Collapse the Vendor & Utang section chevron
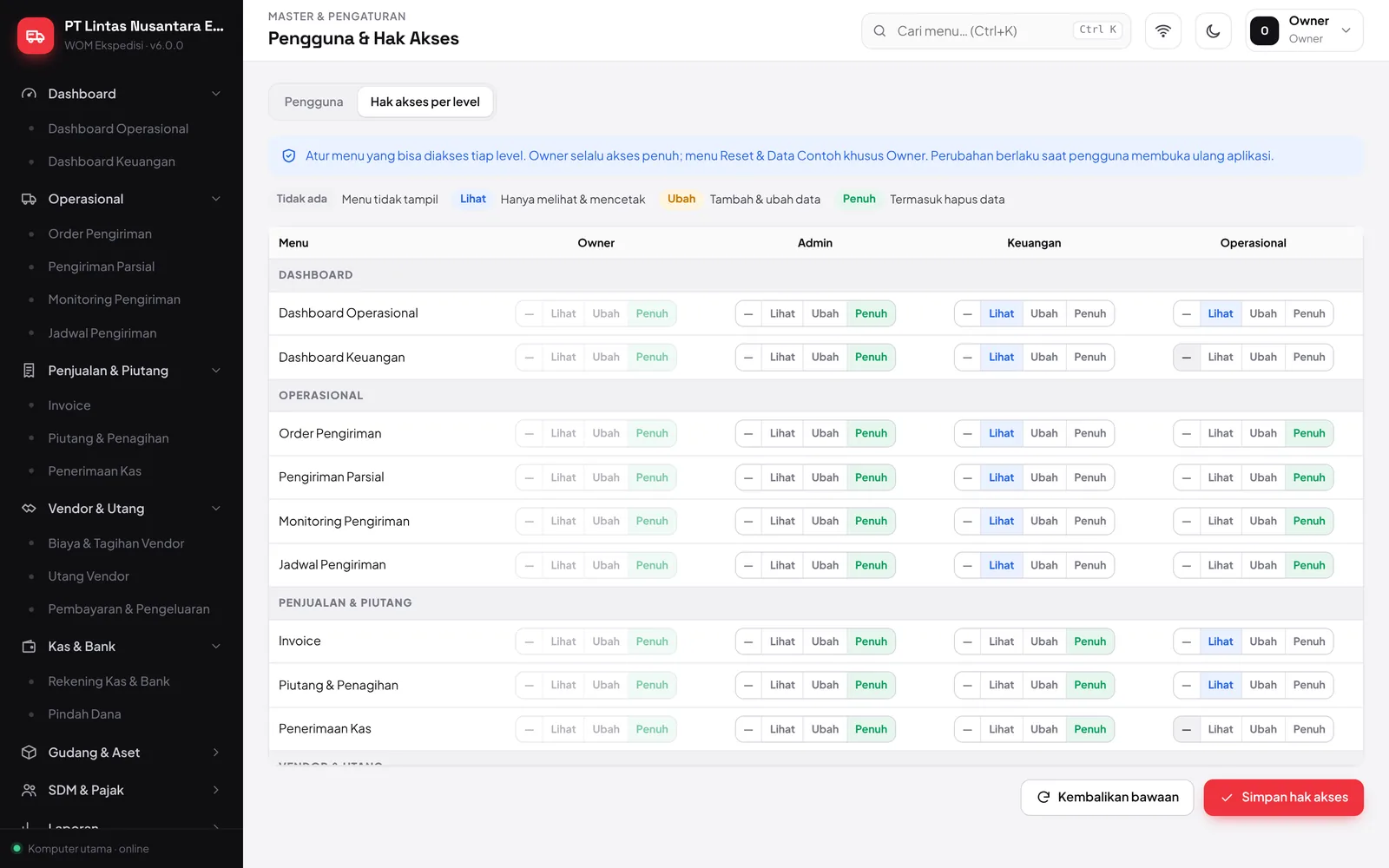The image size is (1389, 868). tap(216, 509)
